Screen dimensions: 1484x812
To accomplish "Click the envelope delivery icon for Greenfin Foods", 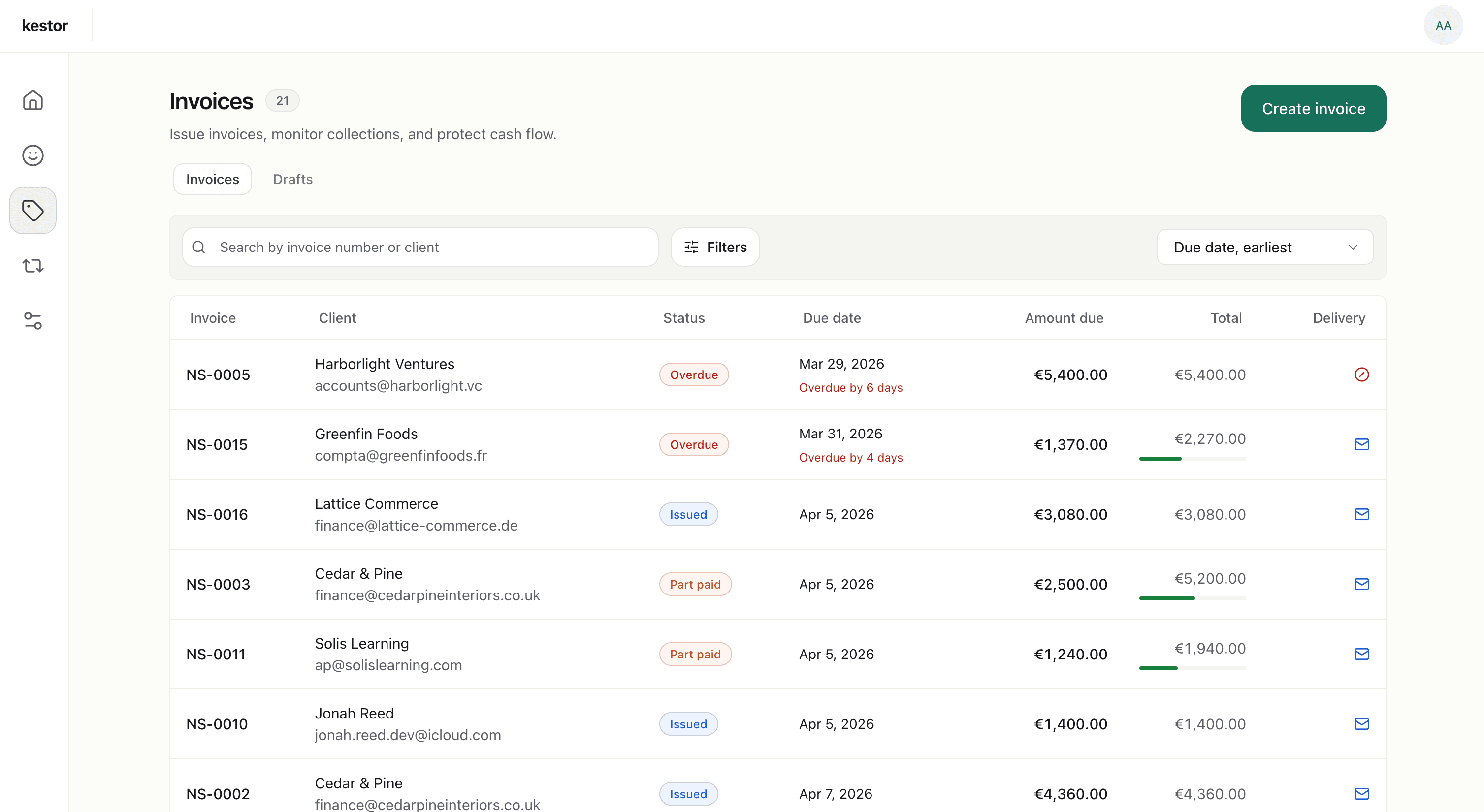I will tap(1362, 444).
